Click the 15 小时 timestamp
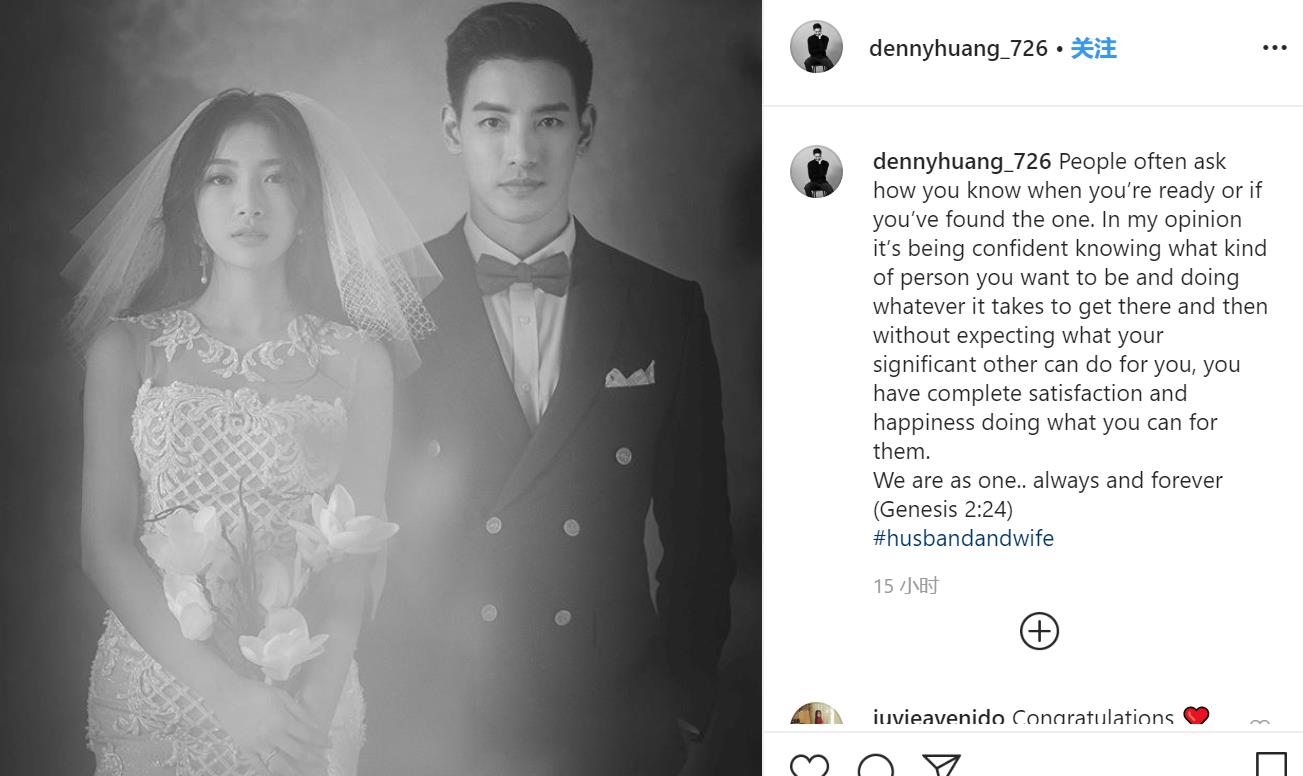Image resolution: width=1303 pixels, height=776 pixels. [x=906, y=586]
